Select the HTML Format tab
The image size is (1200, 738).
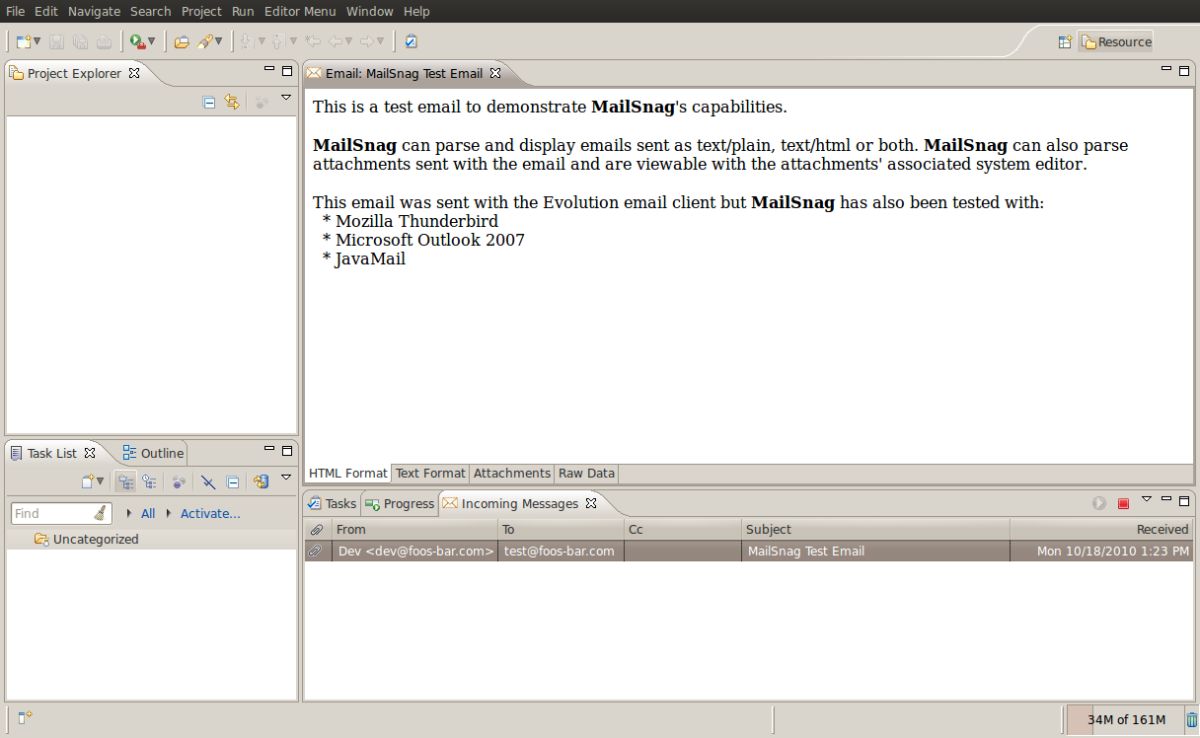(347, 473)
